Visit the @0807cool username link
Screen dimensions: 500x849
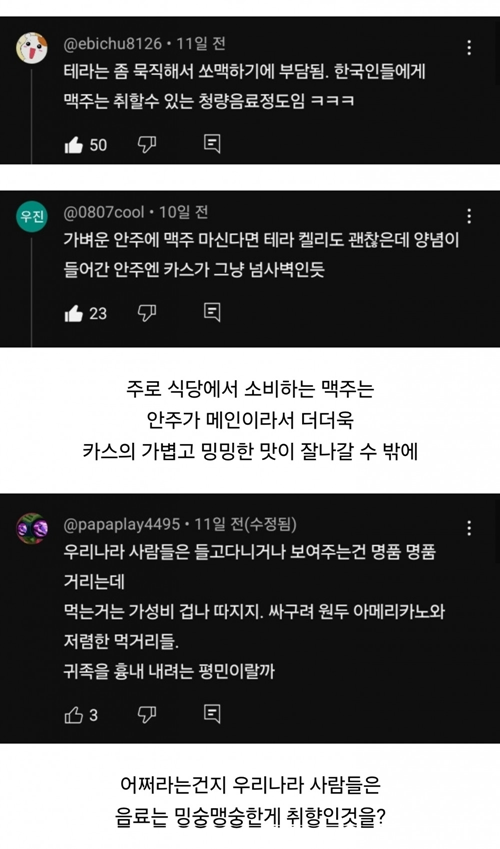pyautogui.click(x=104, y=212)
